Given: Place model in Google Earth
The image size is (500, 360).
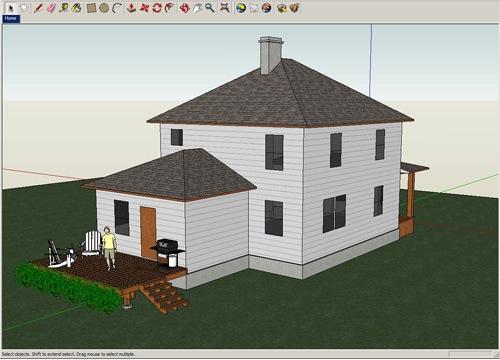Looking at the screenshot, I should click(267, 8).
